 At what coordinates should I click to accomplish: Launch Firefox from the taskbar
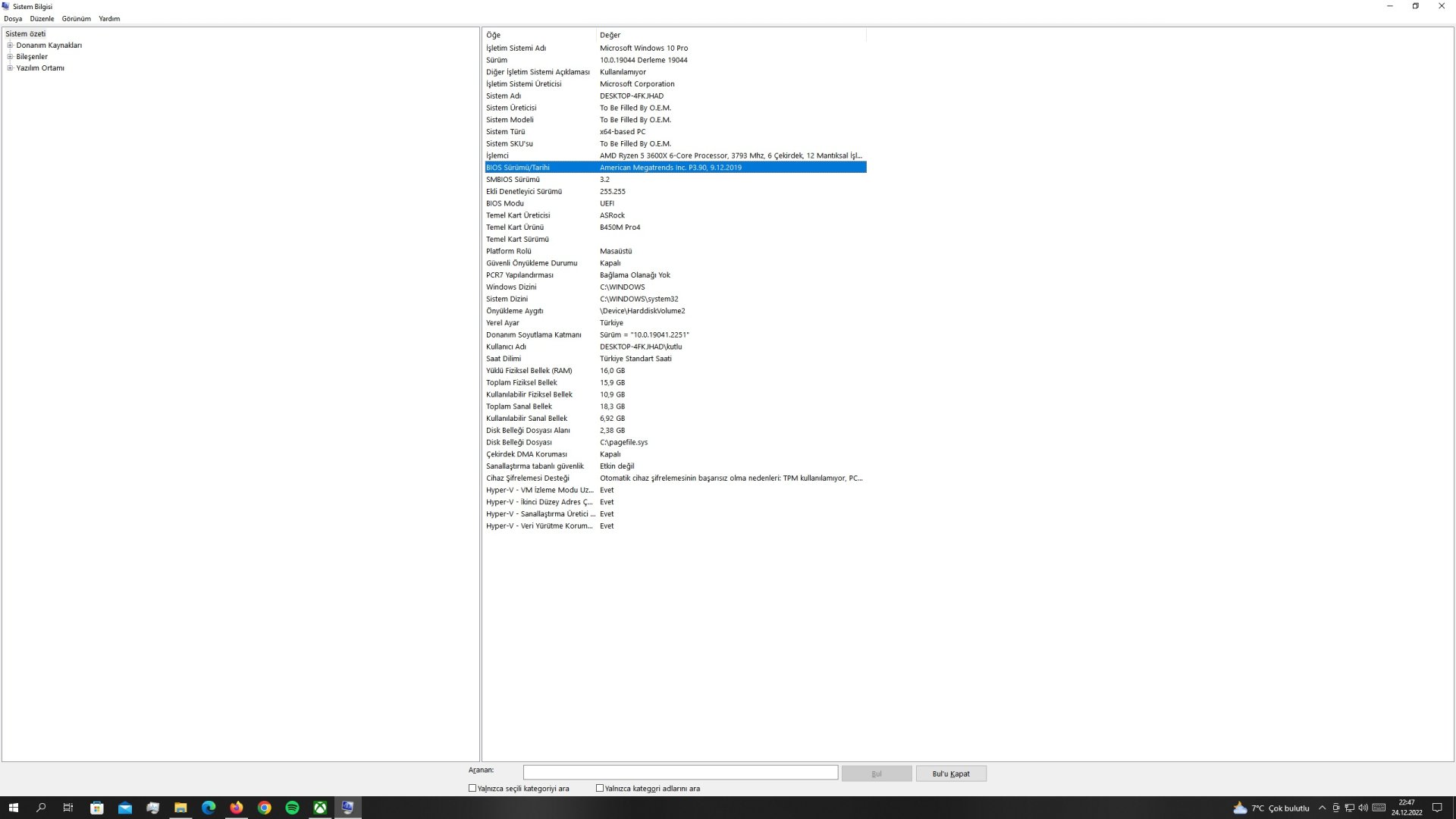pos(237,808)
